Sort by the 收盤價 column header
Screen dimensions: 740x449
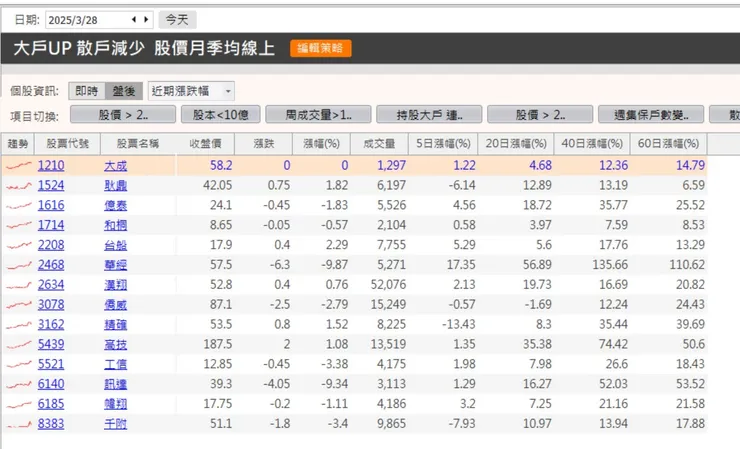205,144
